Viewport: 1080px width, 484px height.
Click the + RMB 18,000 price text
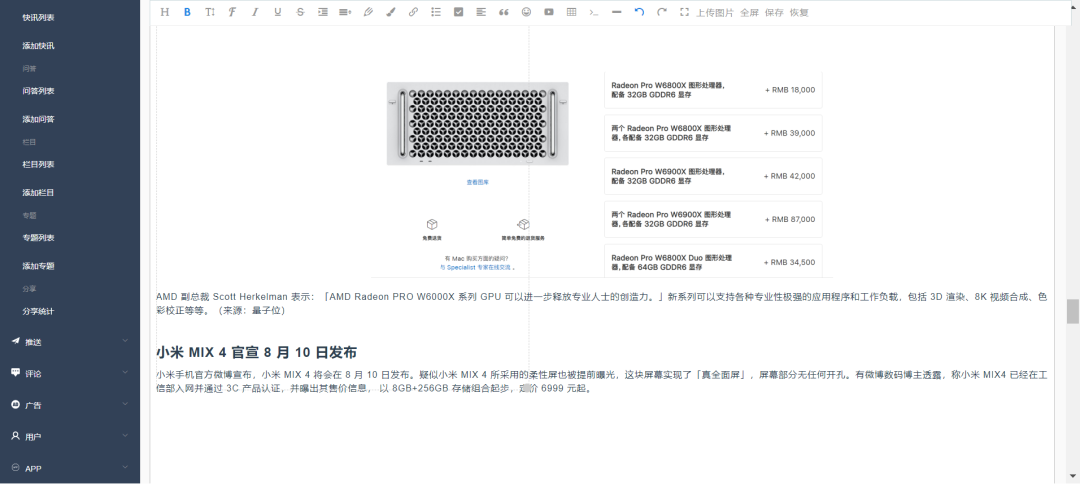click(x=789, y=90)
